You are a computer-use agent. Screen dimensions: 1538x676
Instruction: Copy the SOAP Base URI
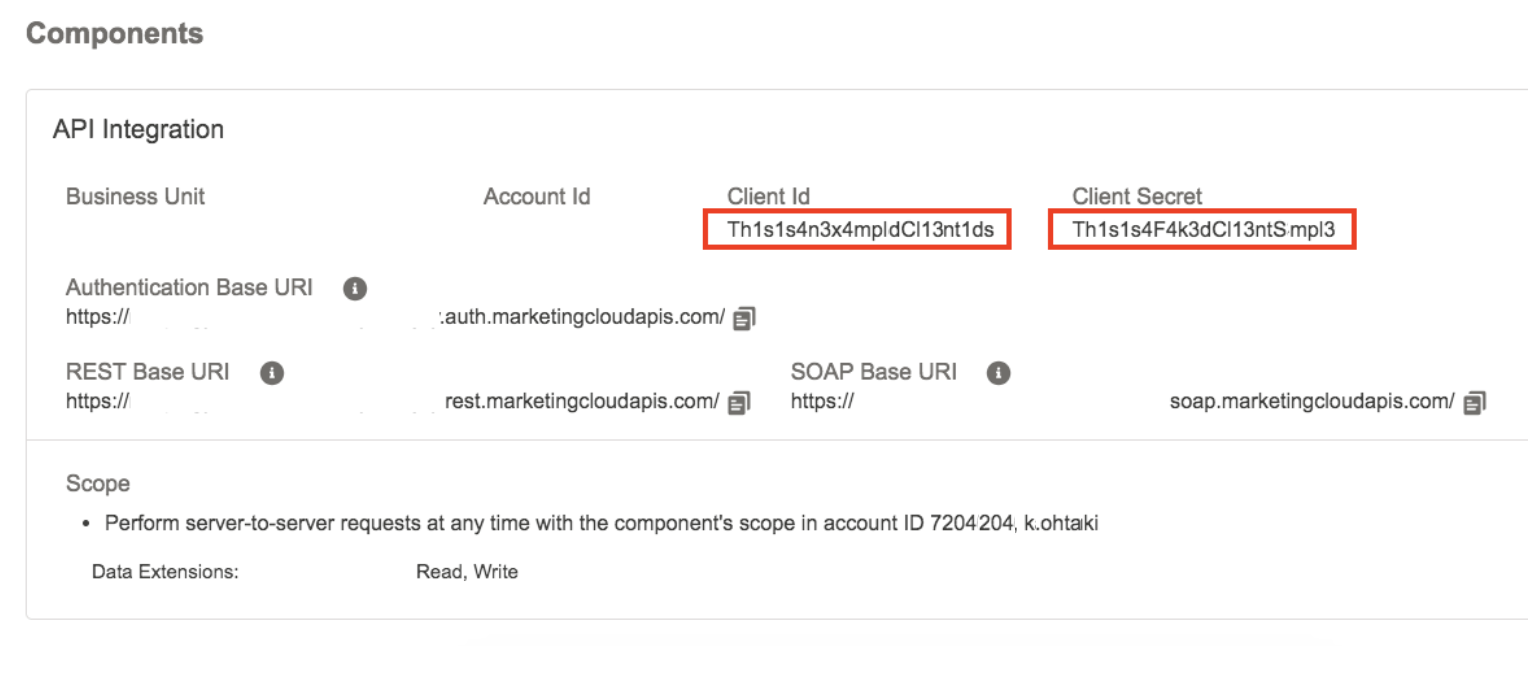click(1473, 403)
